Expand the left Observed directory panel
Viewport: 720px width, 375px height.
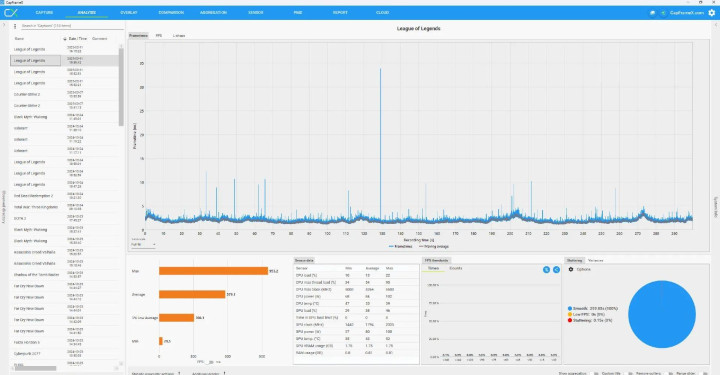point(4,25)
